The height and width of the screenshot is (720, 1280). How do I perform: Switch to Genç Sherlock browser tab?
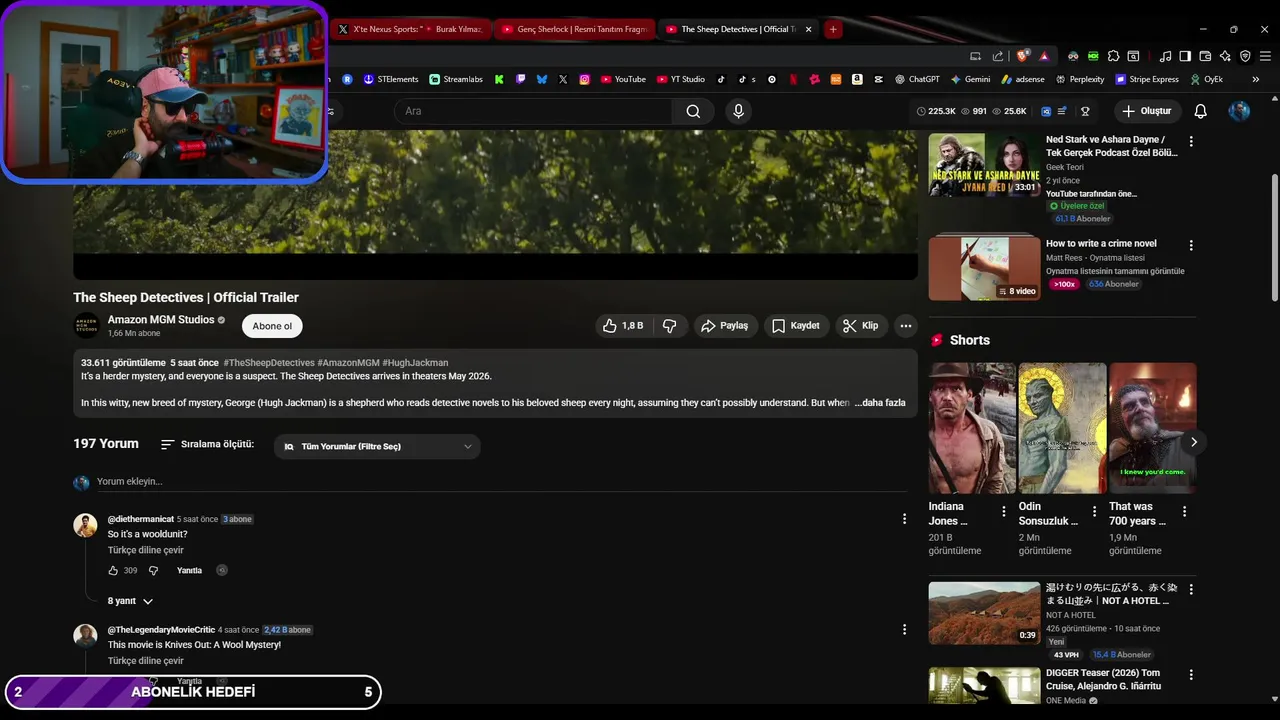point(575,29)
